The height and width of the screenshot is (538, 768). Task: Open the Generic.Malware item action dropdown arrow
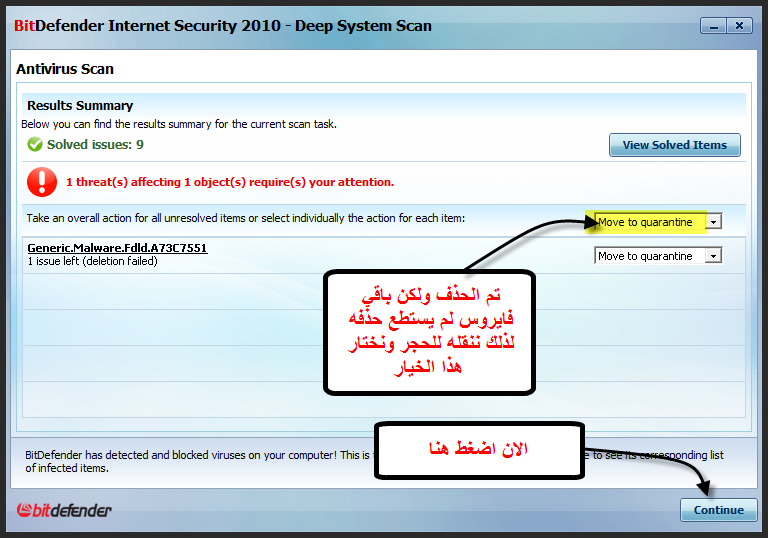(713, 256)
